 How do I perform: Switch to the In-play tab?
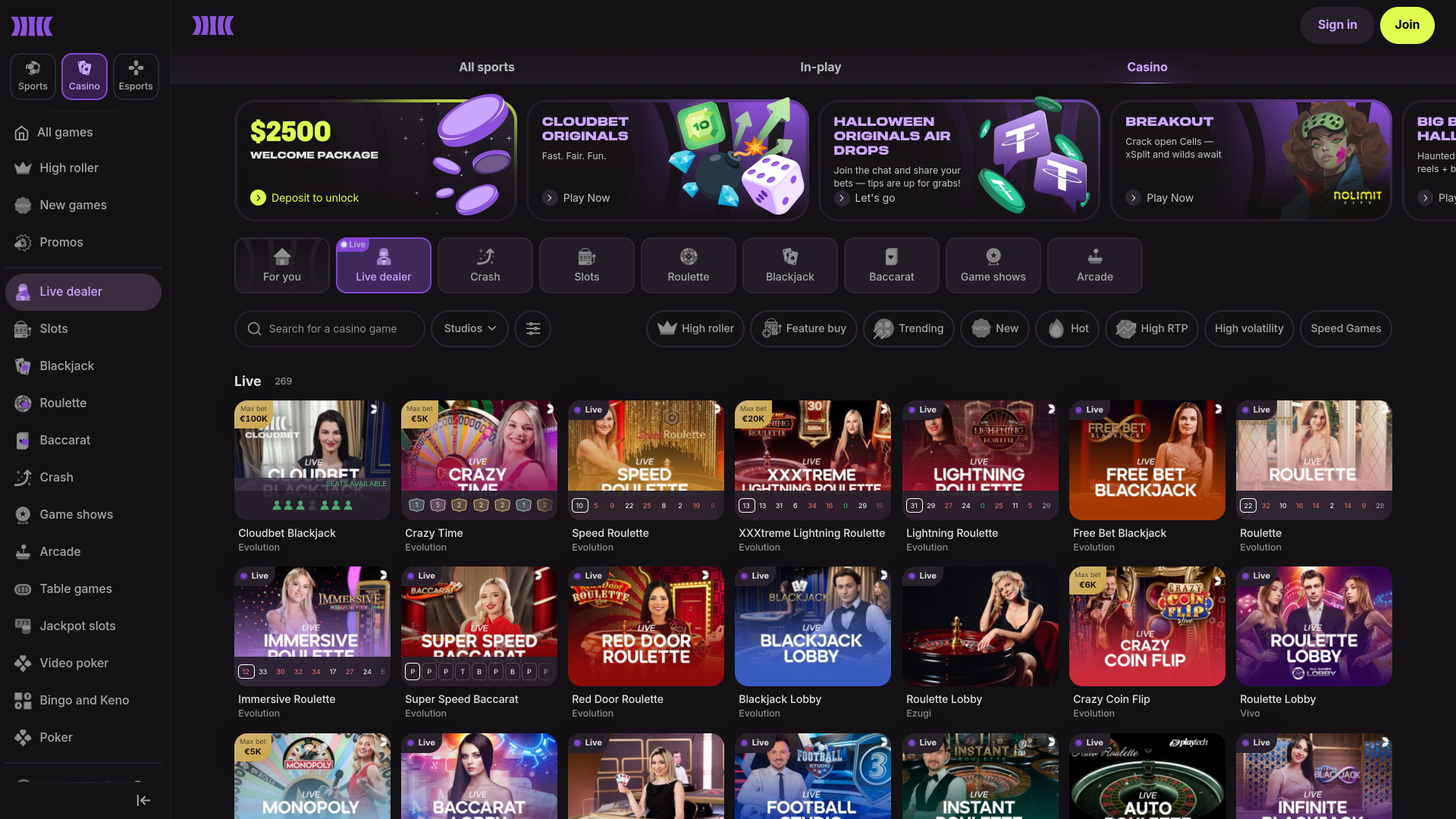[820, 67]
